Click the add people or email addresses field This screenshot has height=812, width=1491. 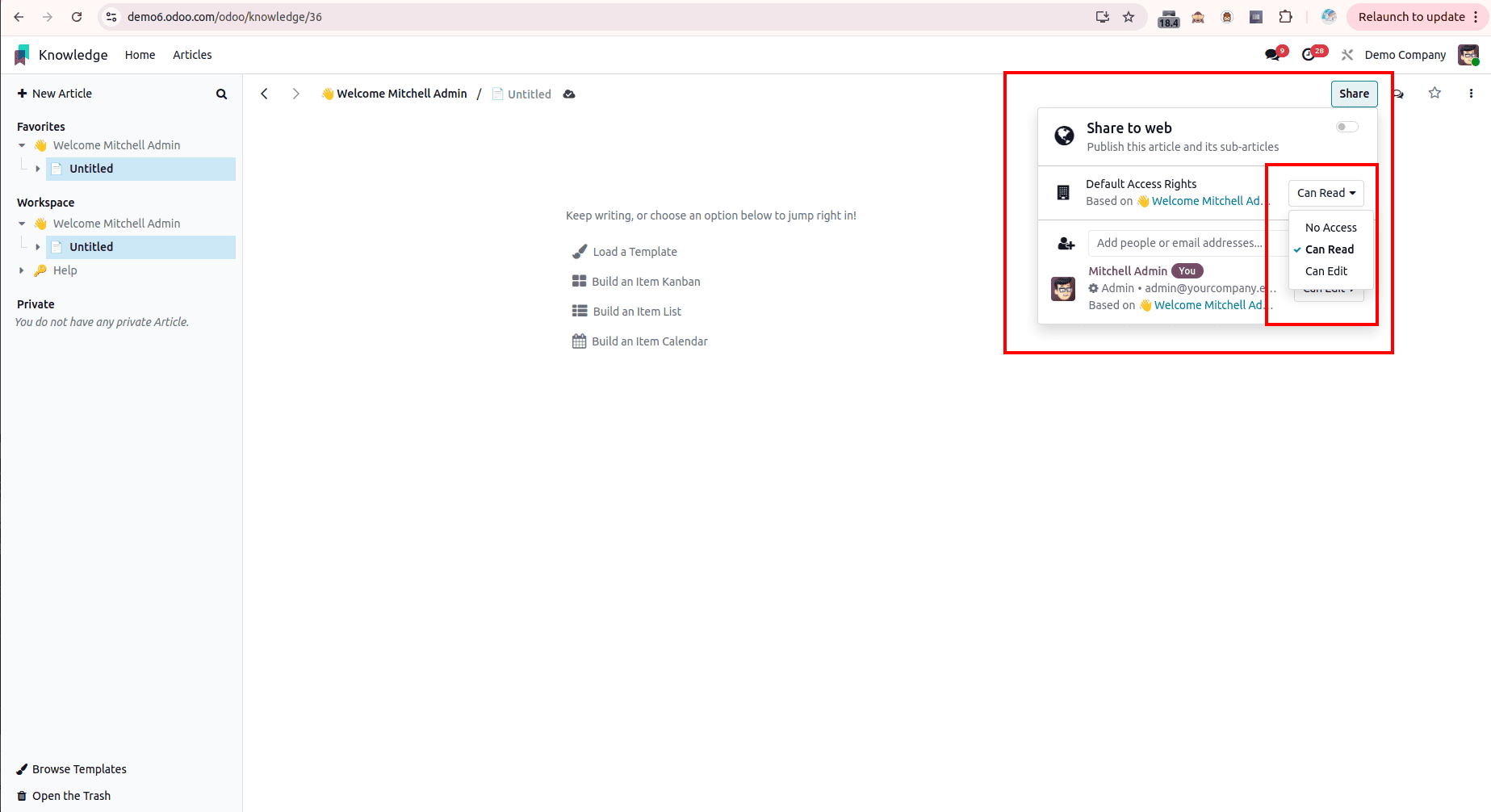coord(1179,243)
